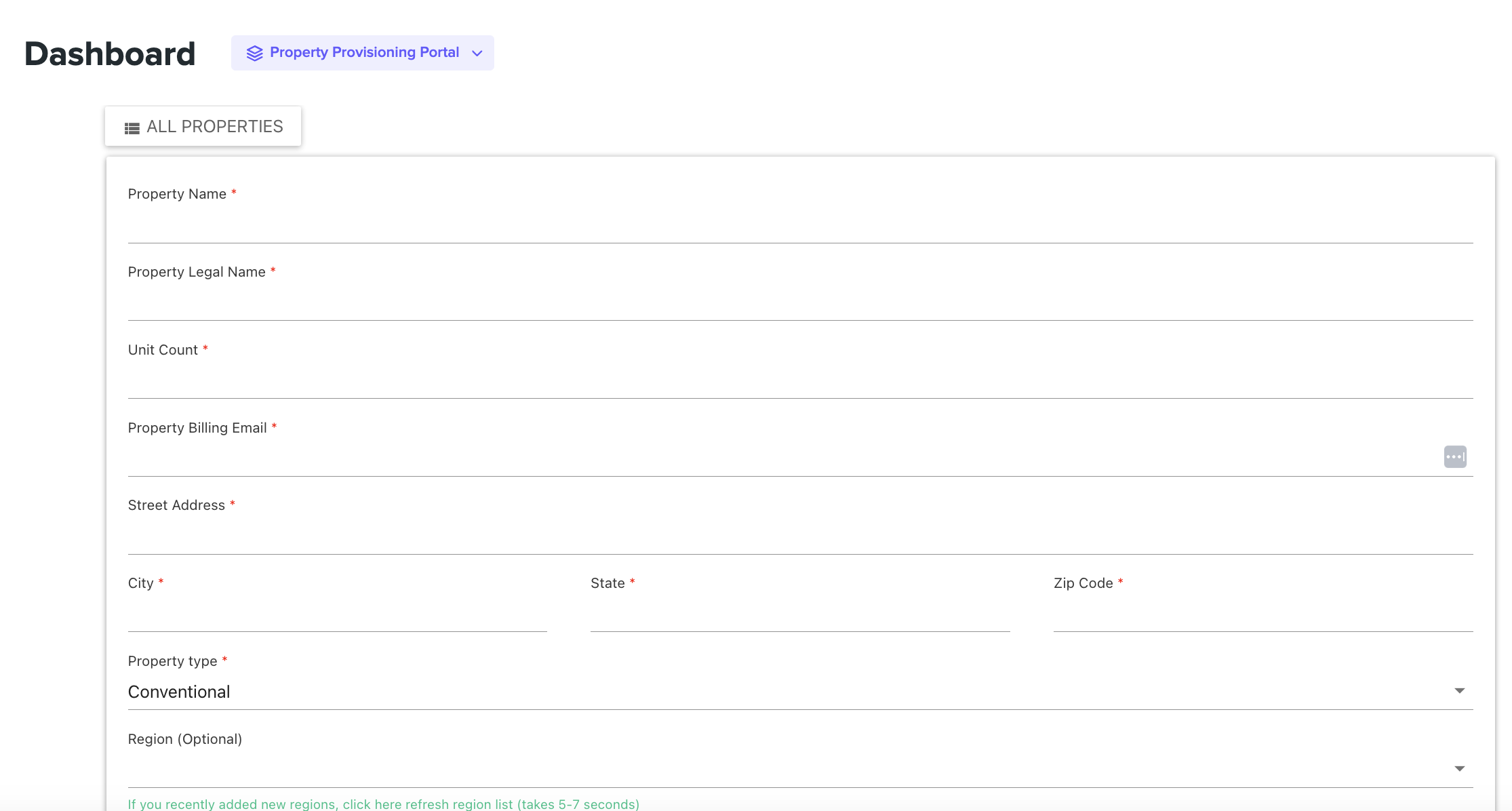Expand the Property type dropdown arrow
The height and width of the screenshot is (811, 1512).
click(x=1459, y=691)
